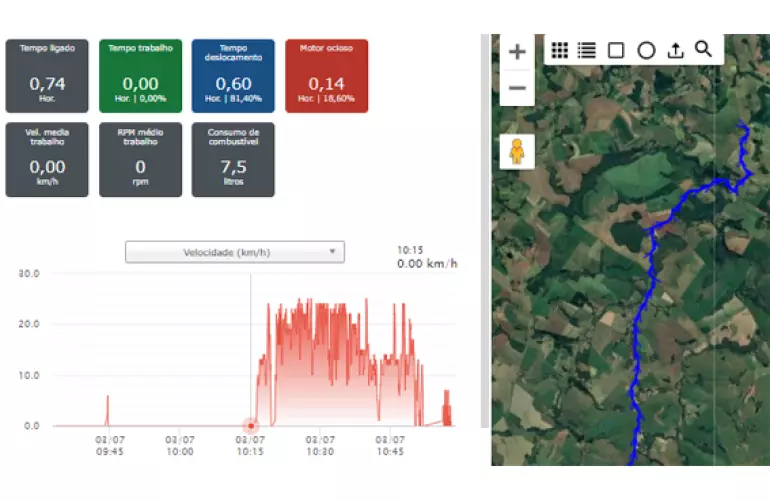Select the rectangle drawing tool
Screen dimensions: 770x500
click(616, 50)
